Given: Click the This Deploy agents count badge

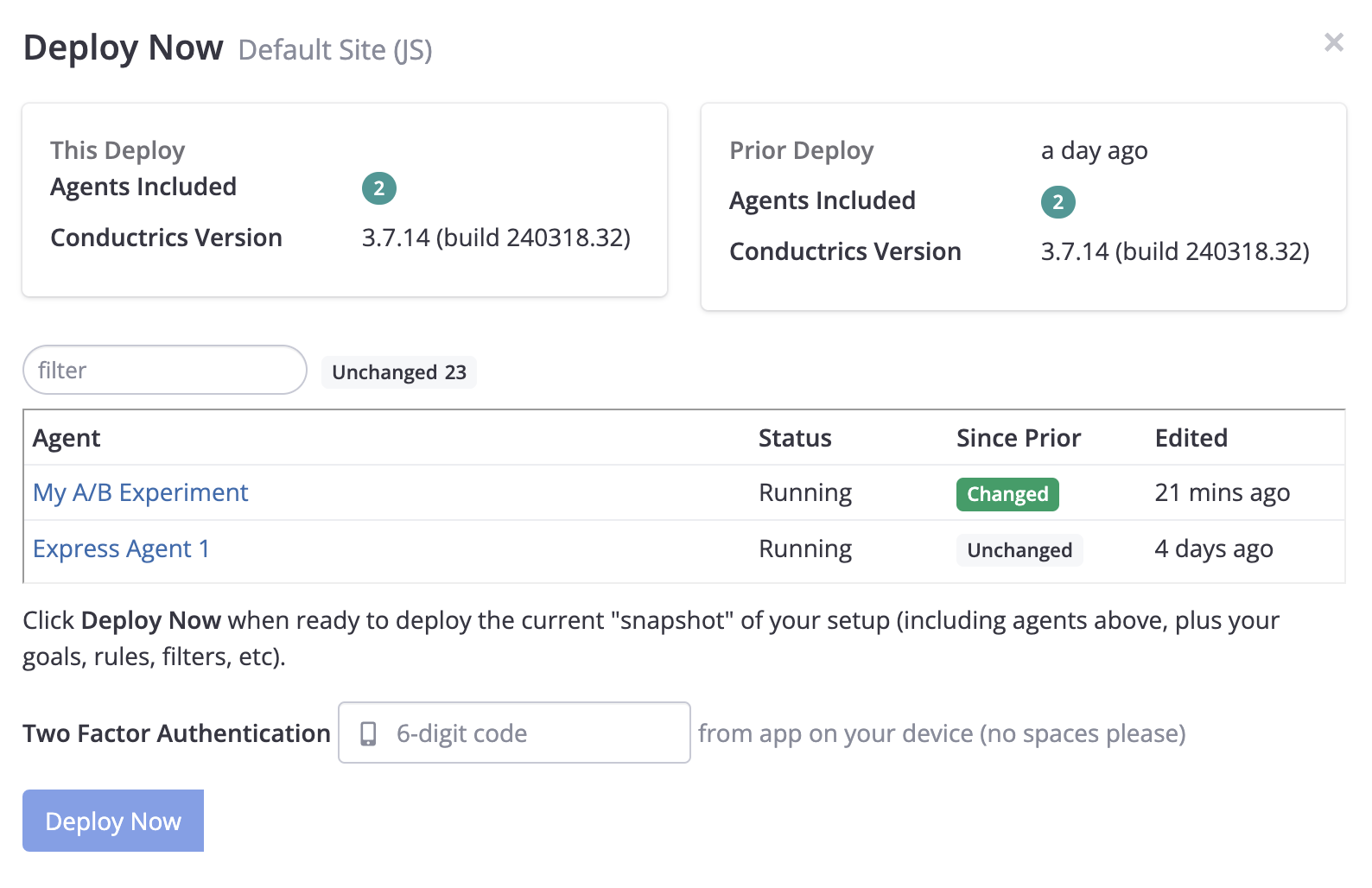Looking at the screenshot, I should pyautogui.click(x=378, y=188).
